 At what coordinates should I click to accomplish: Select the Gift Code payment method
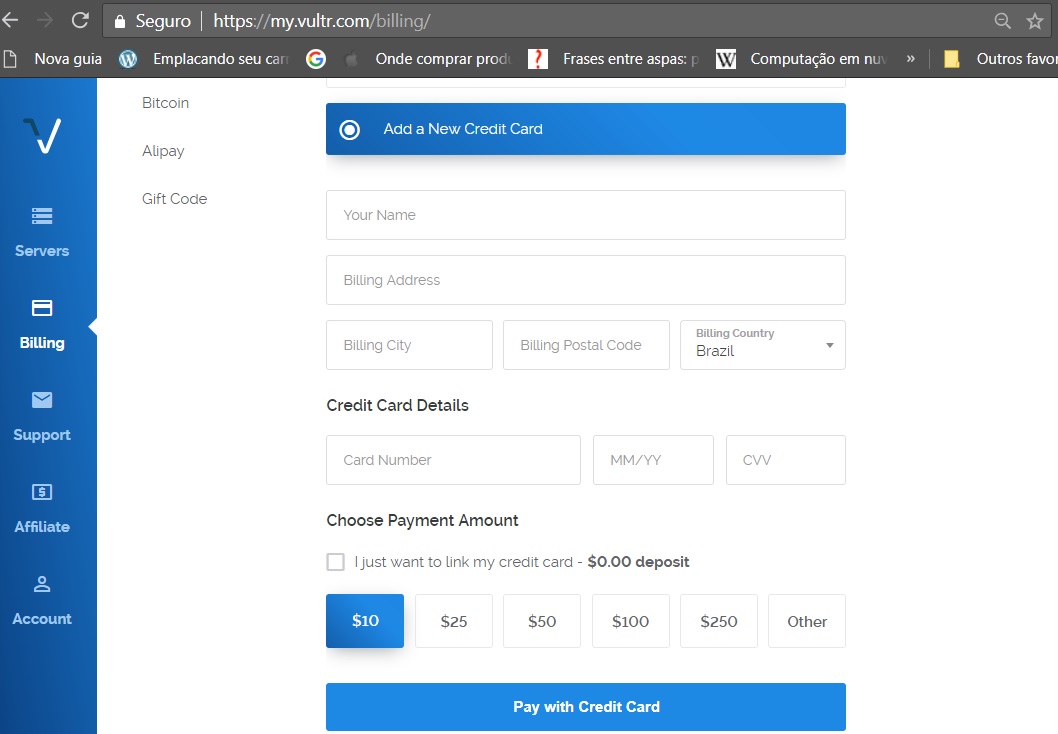click(174, 199)
